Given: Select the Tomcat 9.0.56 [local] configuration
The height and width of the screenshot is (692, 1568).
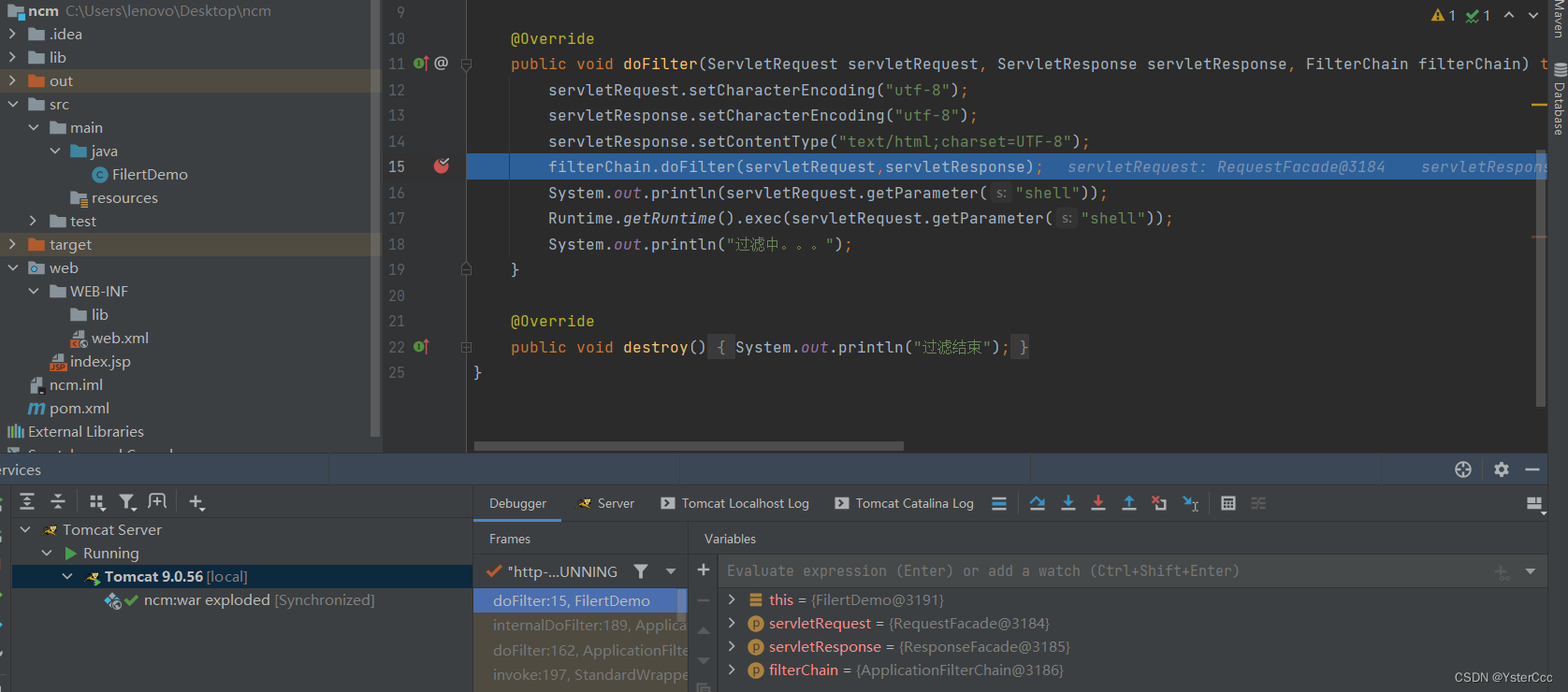Looking at the screenshot, I should pos(167,576).
